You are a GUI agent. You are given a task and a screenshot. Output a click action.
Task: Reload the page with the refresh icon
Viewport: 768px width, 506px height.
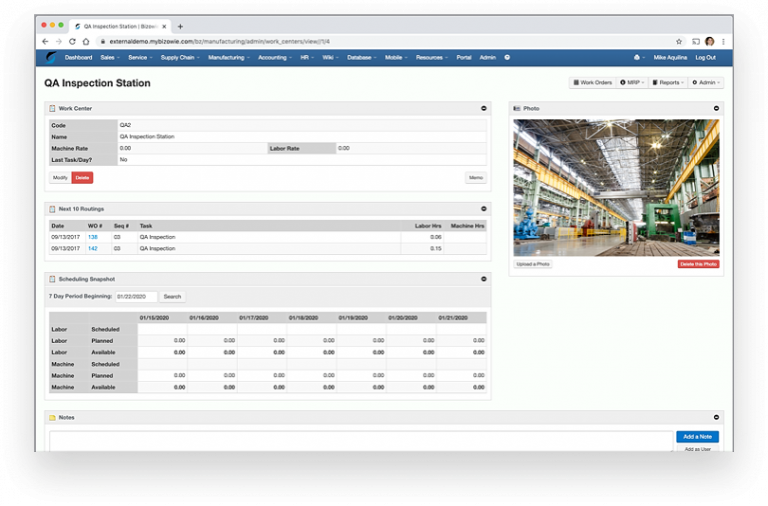pyautogui.click(x=72, y=42)
